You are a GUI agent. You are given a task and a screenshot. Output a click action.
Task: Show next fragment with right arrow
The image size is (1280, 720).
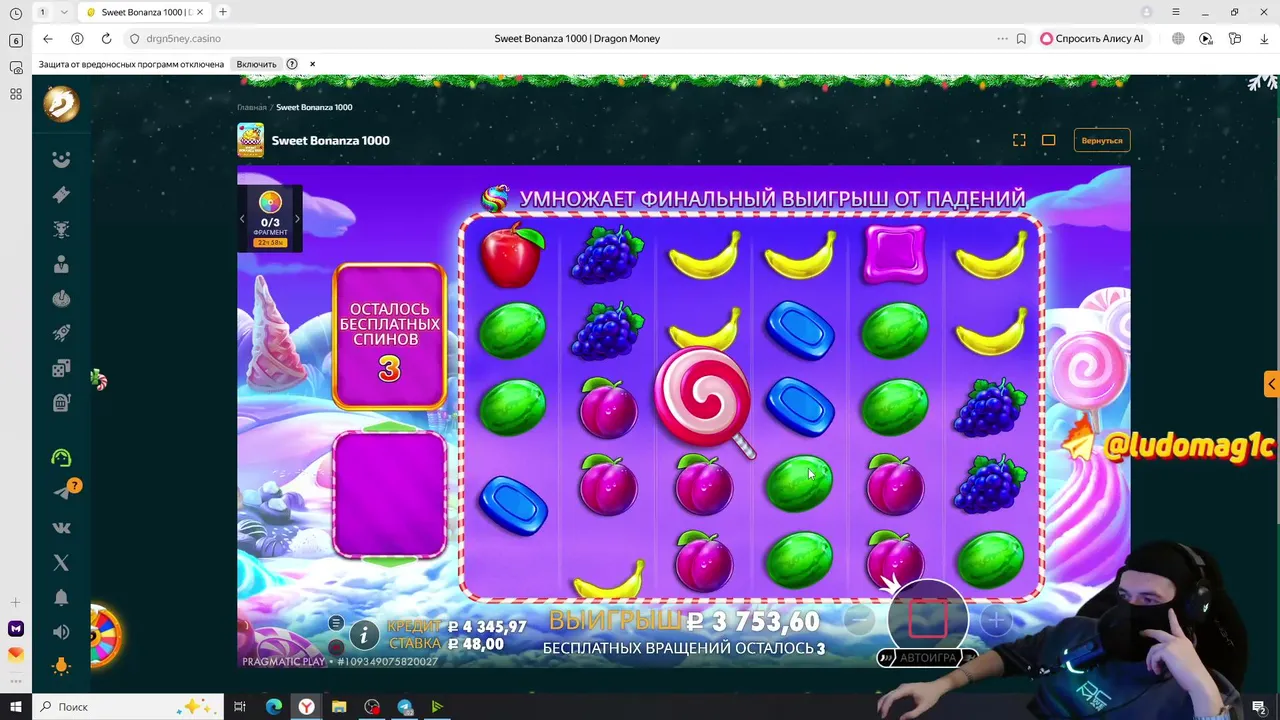[x=297, y=218]
